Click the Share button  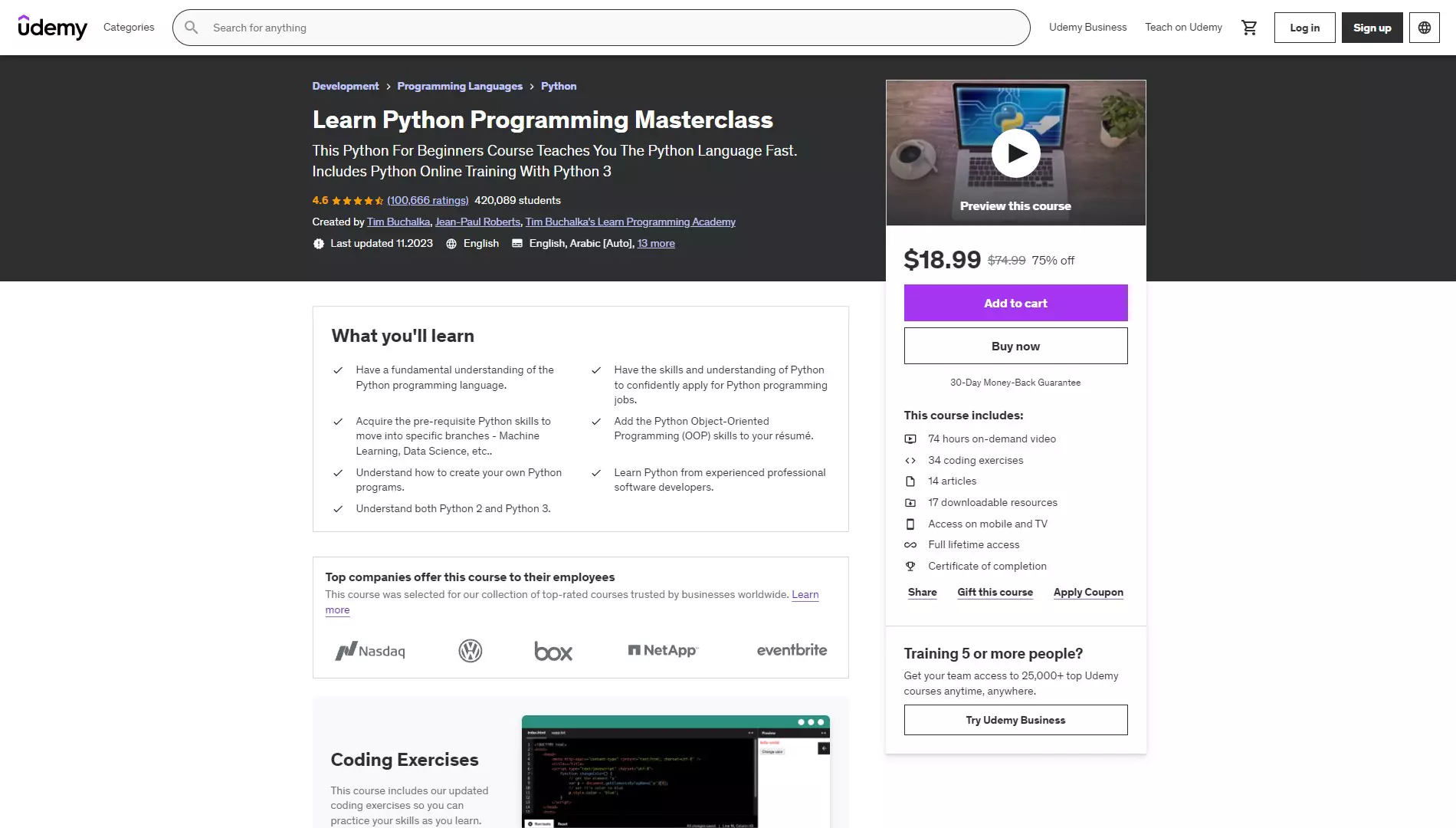click(922, 593)
